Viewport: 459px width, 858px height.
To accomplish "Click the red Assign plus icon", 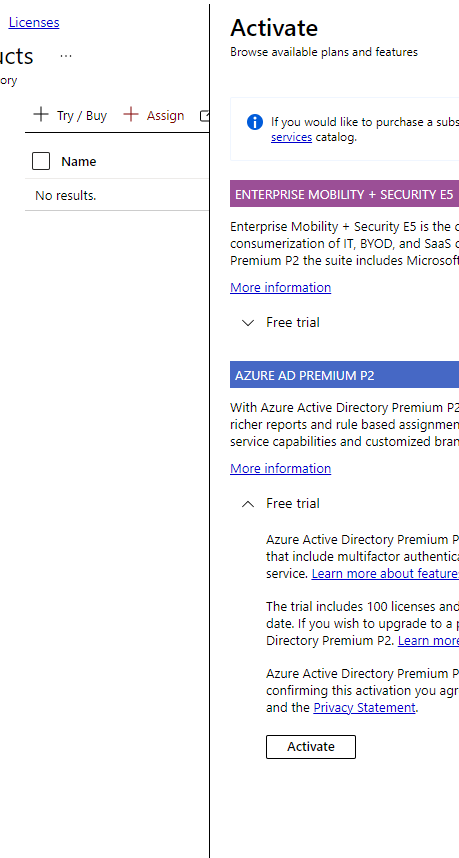I will [x=130, y=115].
